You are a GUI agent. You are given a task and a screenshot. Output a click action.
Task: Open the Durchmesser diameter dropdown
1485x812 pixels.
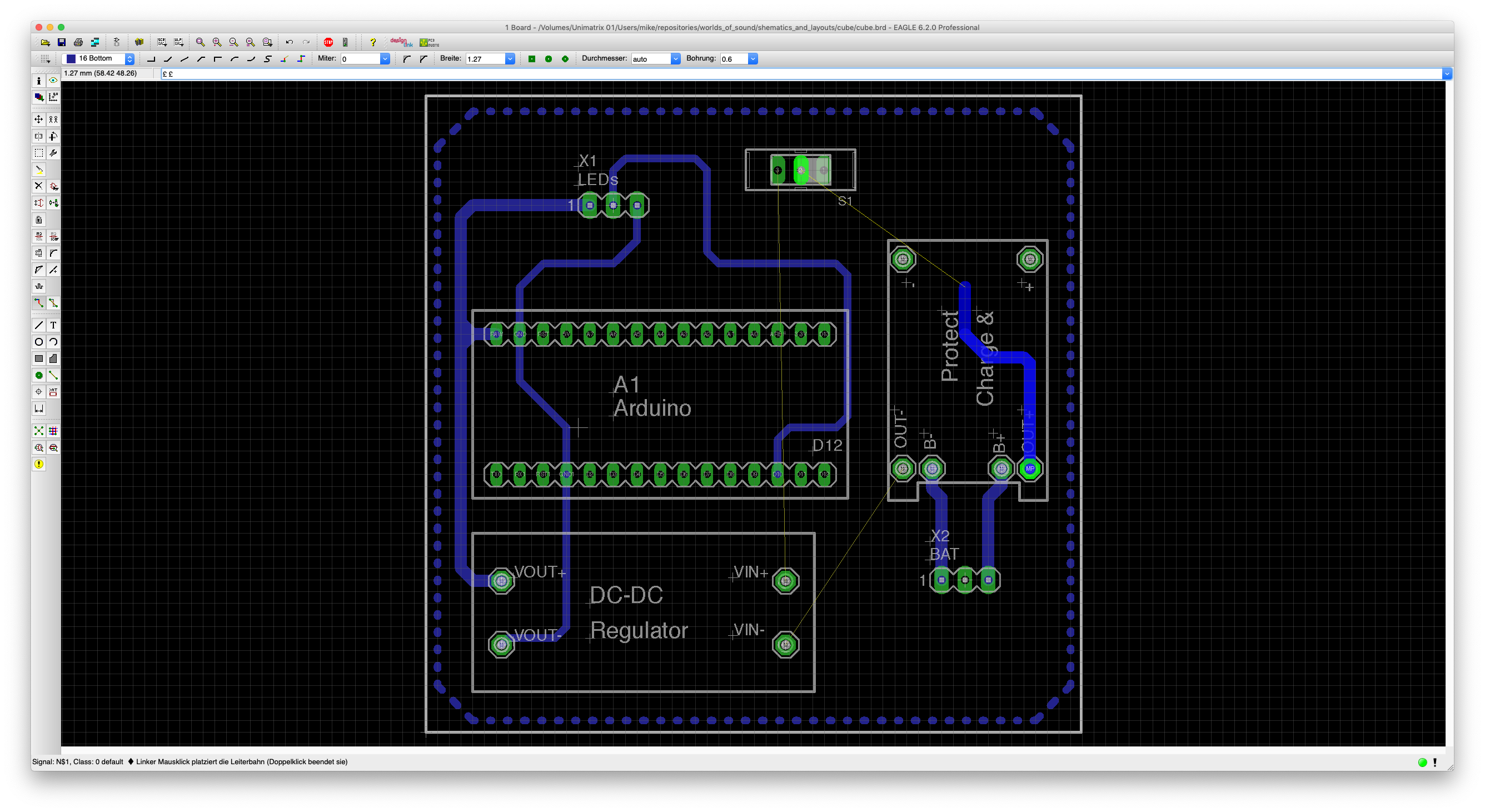coord(676,59)
